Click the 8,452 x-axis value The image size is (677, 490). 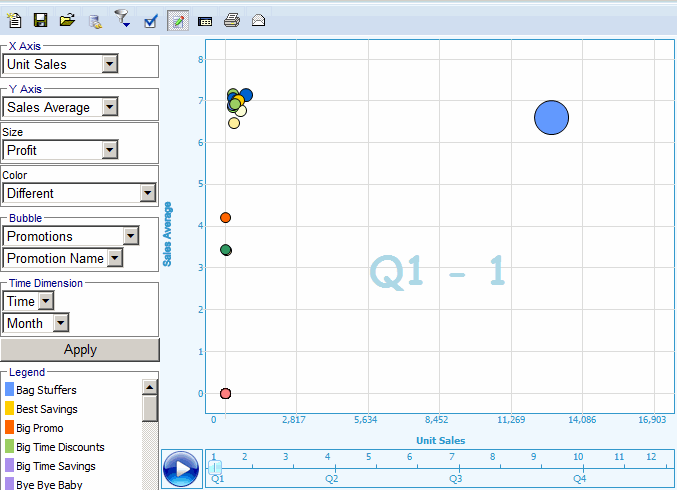coord(436,420)
